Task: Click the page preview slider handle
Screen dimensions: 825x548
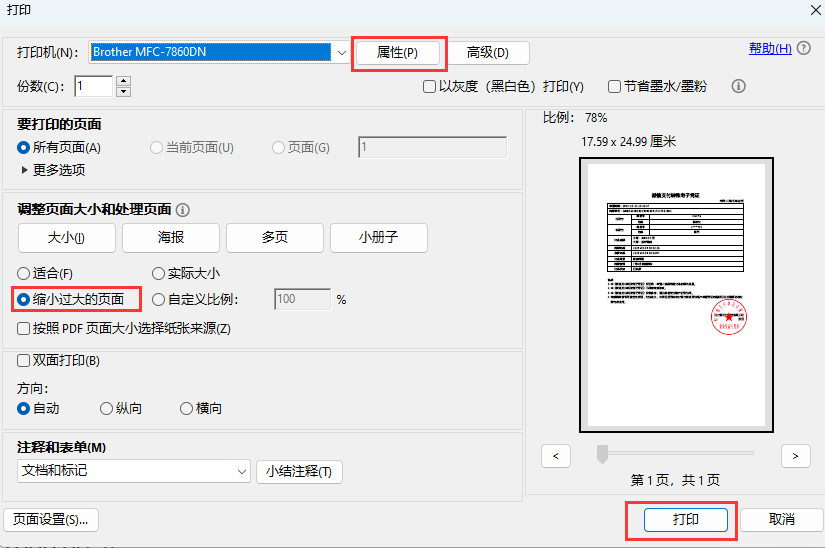Action: pos(602,455)
